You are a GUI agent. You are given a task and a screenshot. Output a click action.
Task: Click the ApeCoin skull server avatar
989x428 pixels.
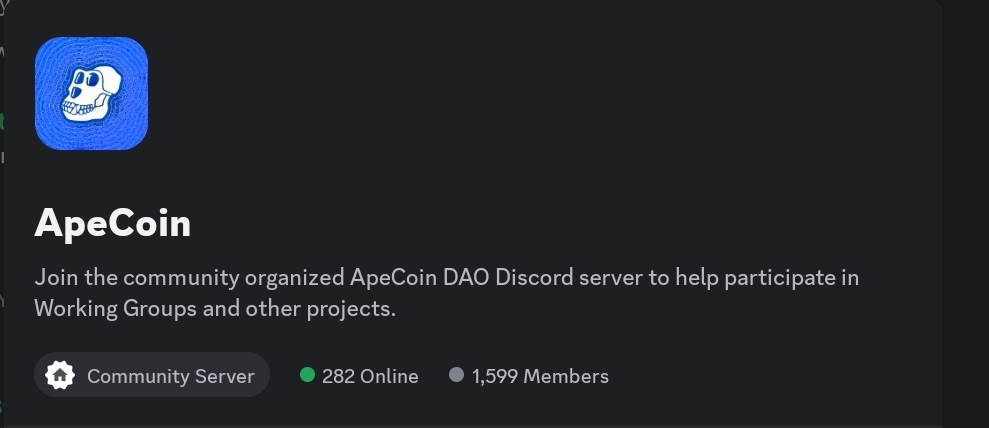91,93
